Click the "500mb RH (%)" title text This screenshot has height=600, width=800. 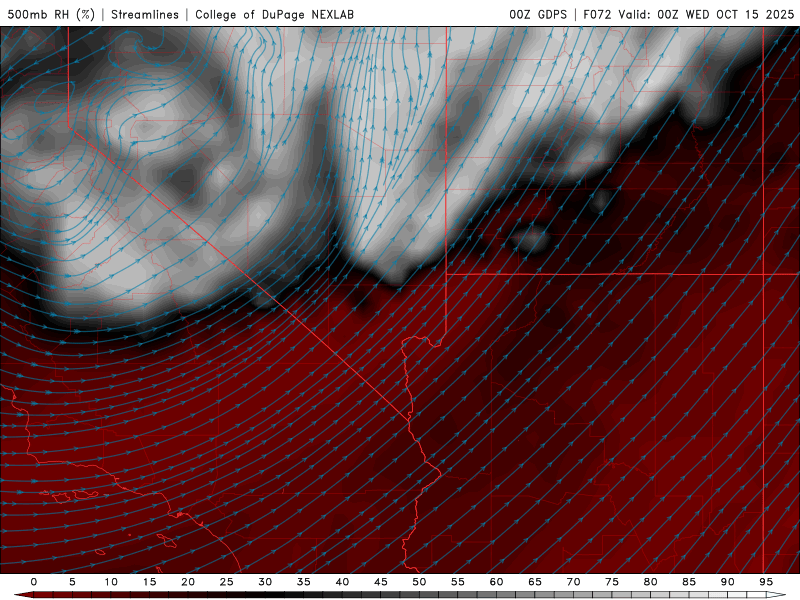tap(51, 14)
